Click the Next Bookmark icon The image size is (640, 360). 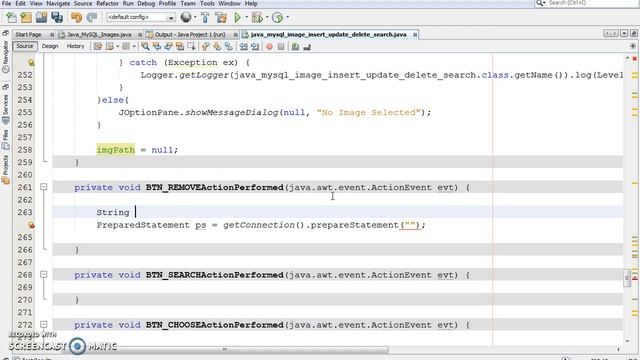(x=217, y=47)
